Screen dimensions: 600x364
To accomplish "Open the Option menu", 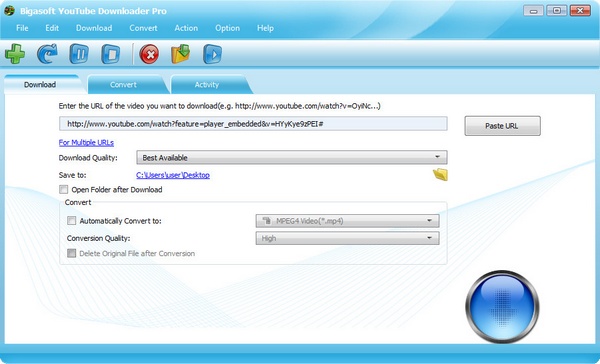I will (228, 28).
